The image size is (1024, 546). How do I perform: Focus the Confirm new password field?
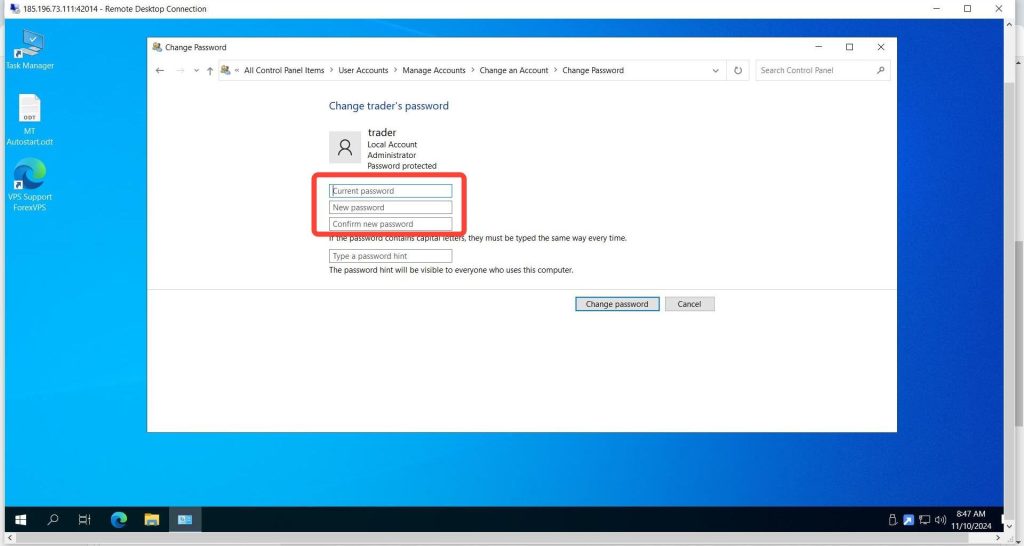point(391,223)
